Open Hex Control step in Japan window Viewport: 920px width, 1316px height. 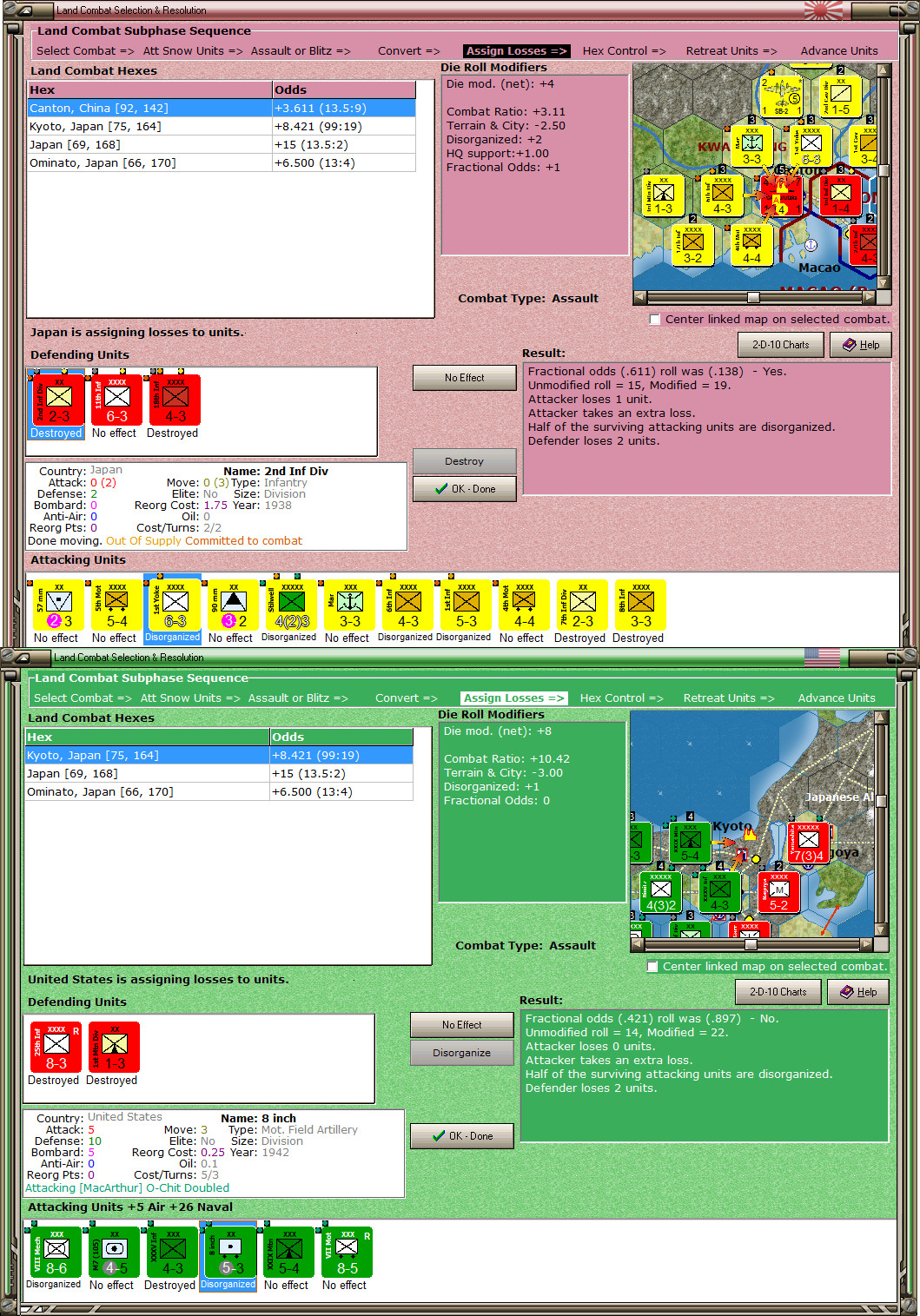coord(624,51)
